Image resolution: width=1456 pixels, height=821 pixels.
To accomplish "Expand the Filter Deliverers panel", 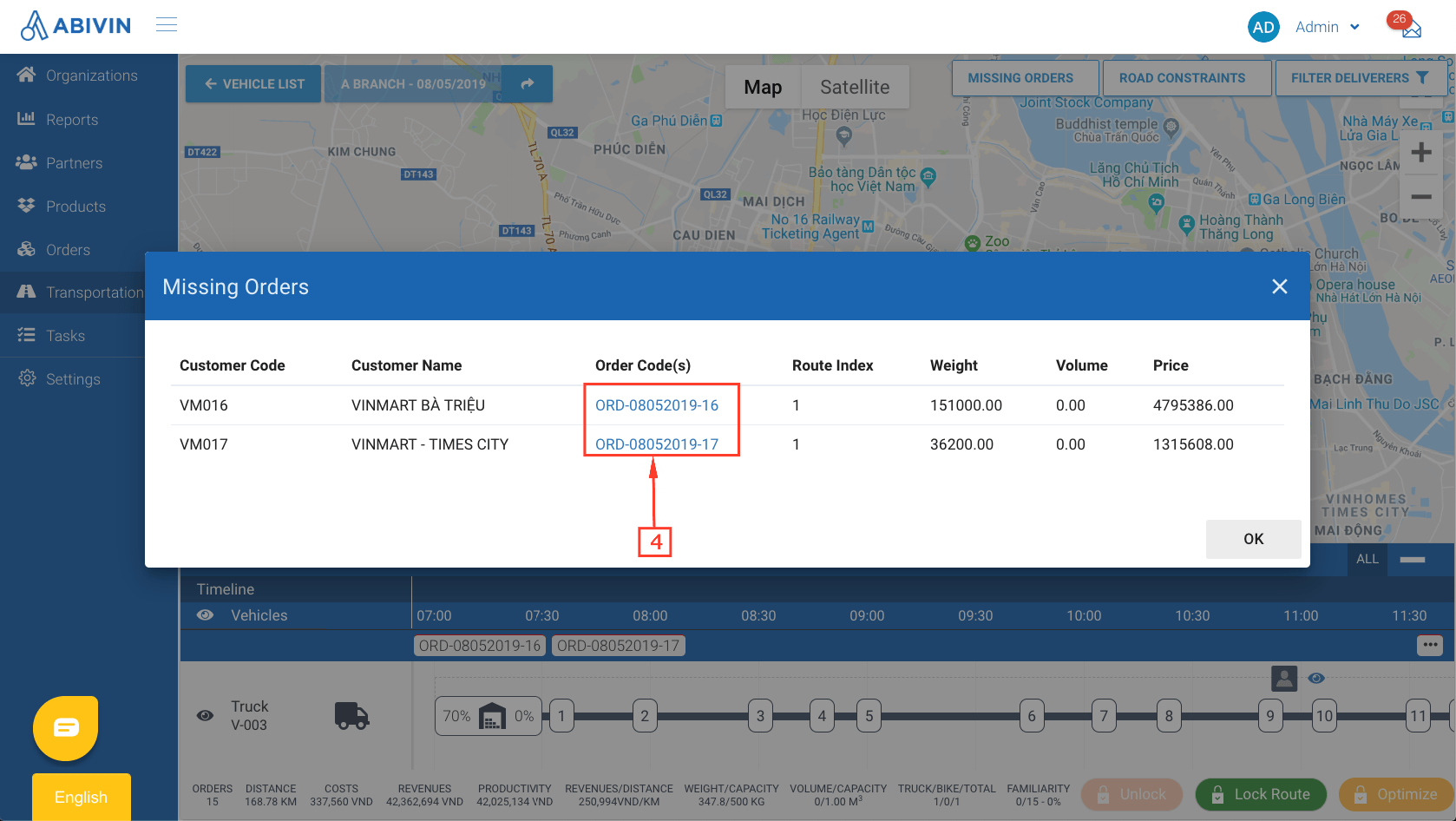I will [1361, 77].
